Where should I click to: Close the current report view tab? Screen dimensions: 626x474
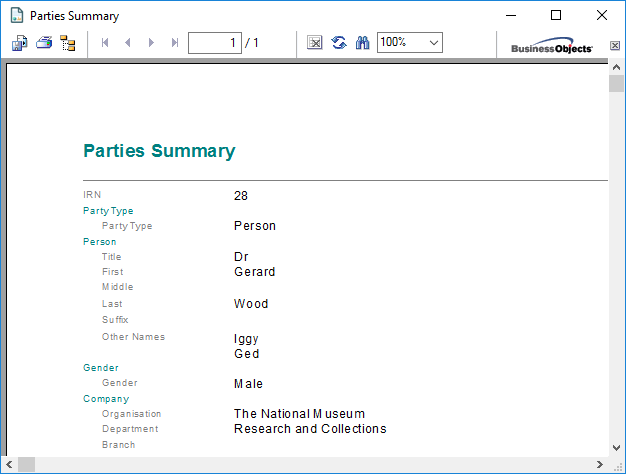pos(615,45)
